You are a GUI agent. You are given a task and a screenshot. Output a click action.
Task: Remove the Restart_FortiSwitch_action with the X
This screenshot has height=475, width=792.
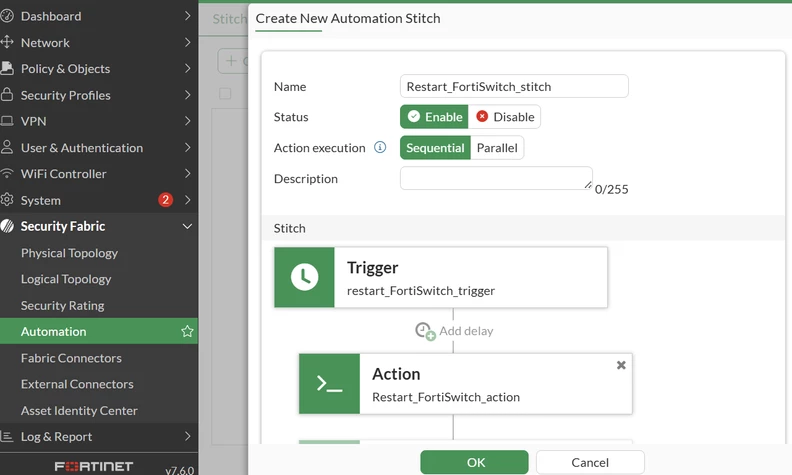point(621,365)
